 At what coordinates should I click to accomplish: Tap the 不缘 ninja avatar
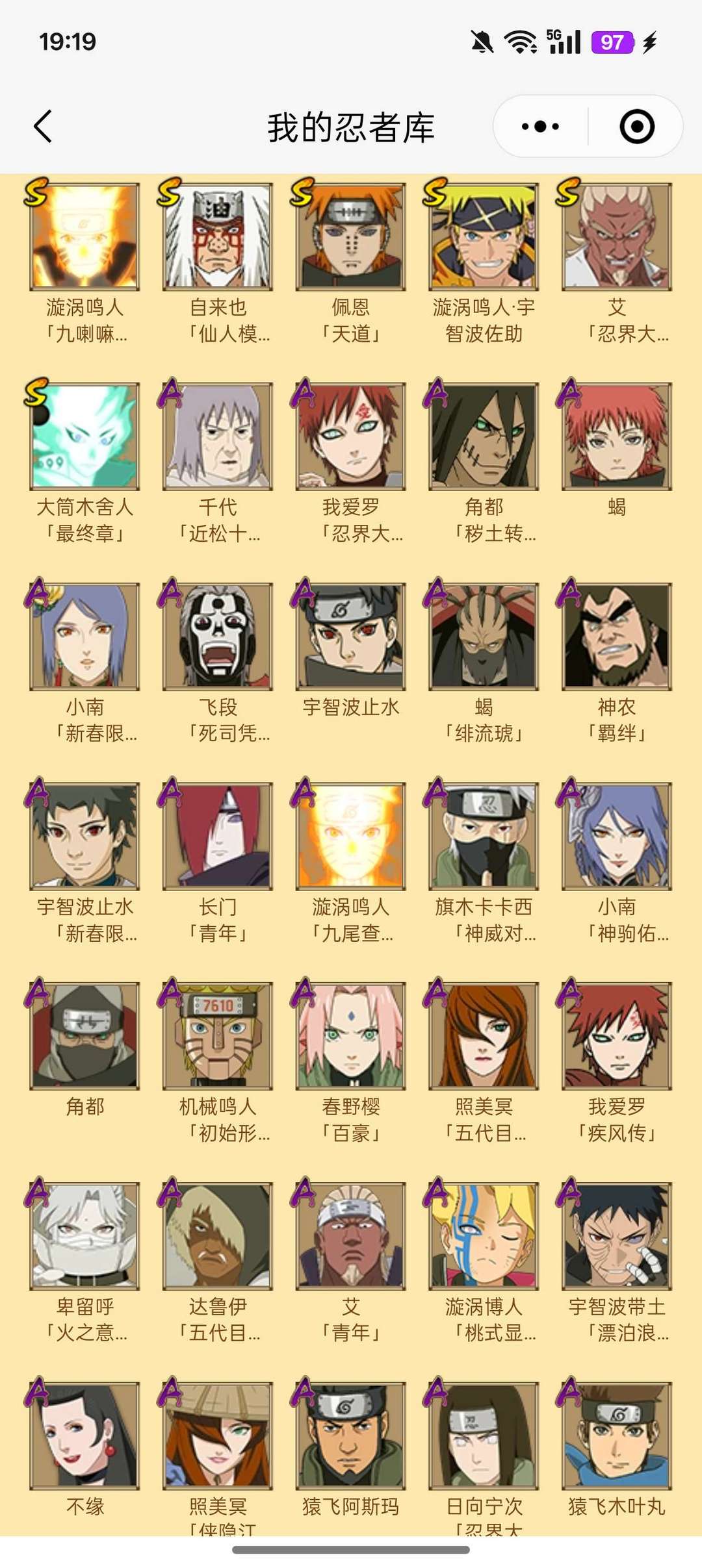tap(84, 1436)
